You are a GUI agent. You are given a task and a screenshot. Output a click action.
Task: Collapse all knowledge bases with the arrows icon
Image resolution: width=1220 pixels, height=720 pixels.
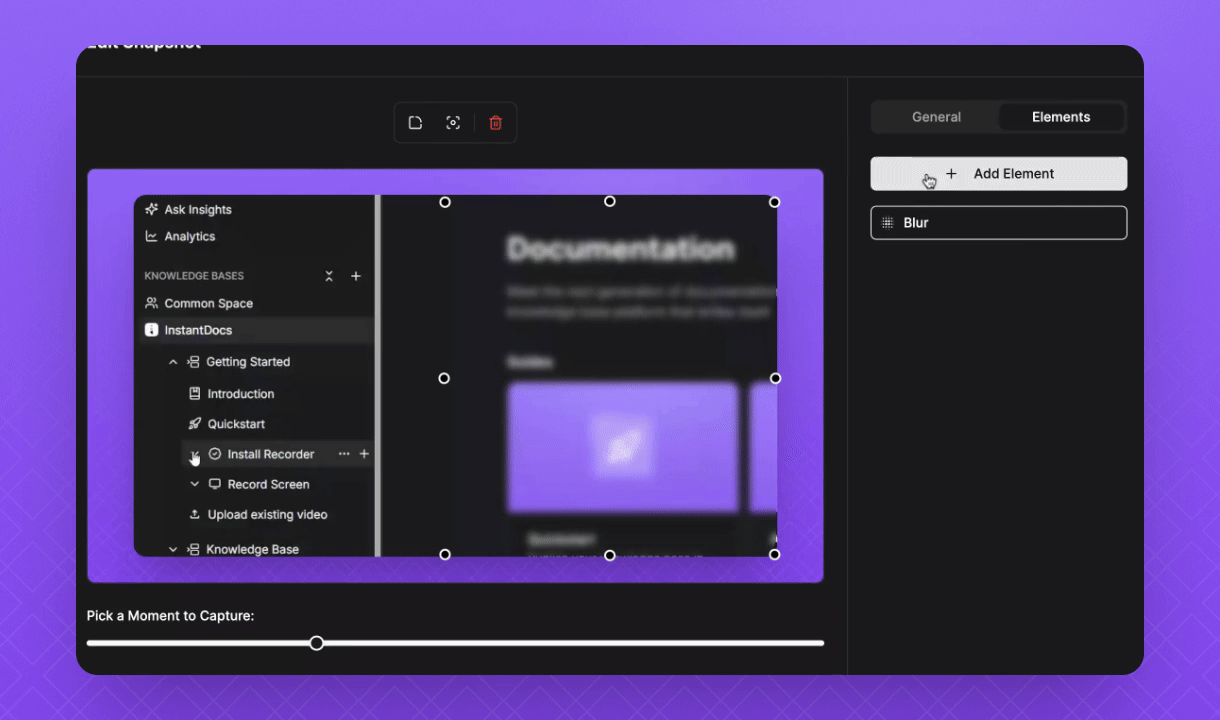coord(329,276)
